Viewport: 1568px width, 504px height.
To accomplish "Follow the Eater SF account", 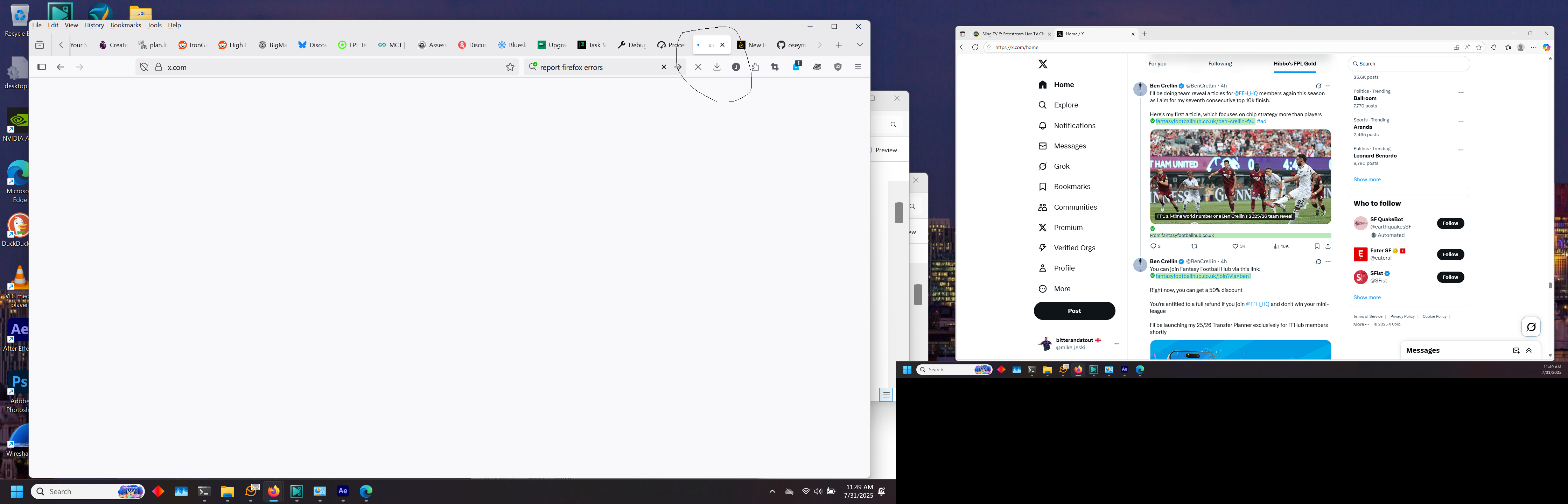I will (1450, 254).
